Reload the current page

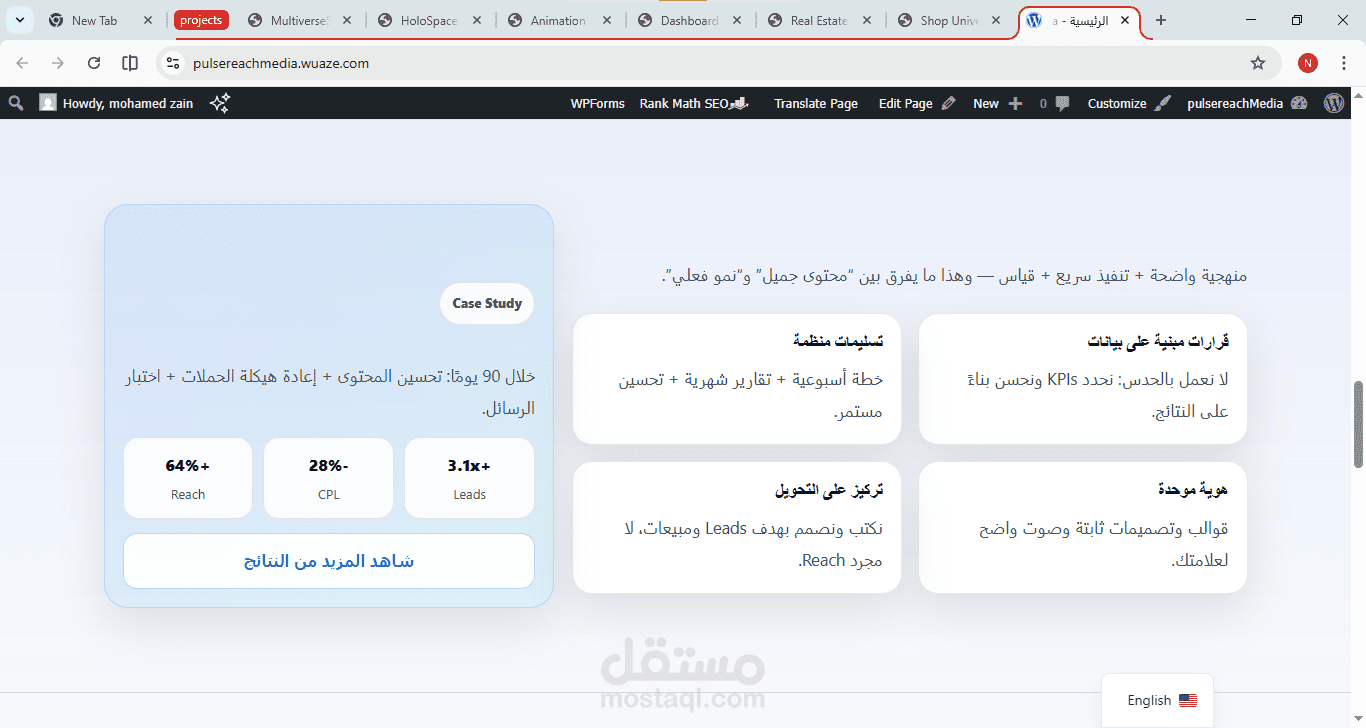click(x=94, y=63)
